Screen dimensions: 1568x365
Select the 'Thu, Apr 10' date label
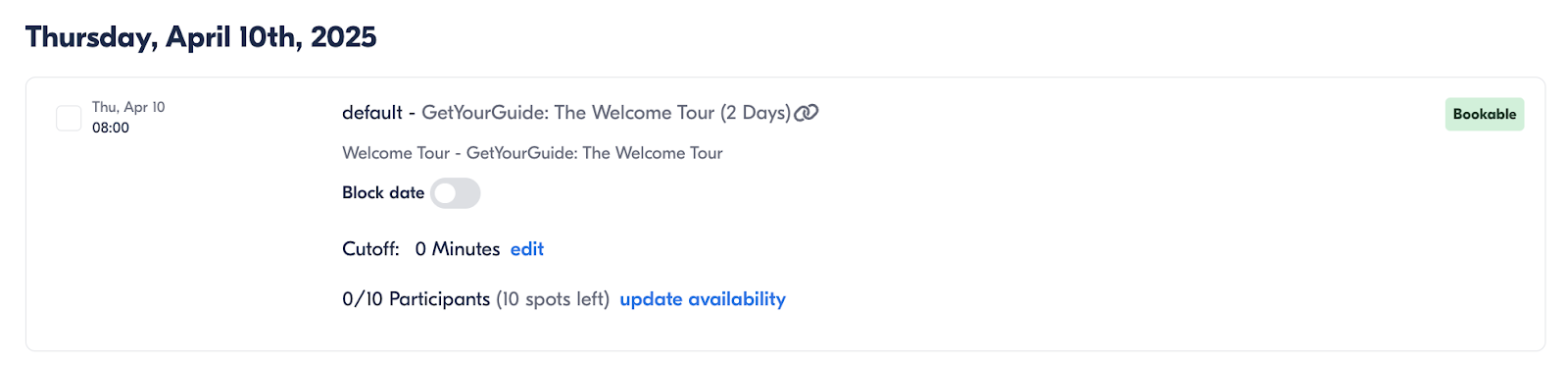tap(128, 107)
